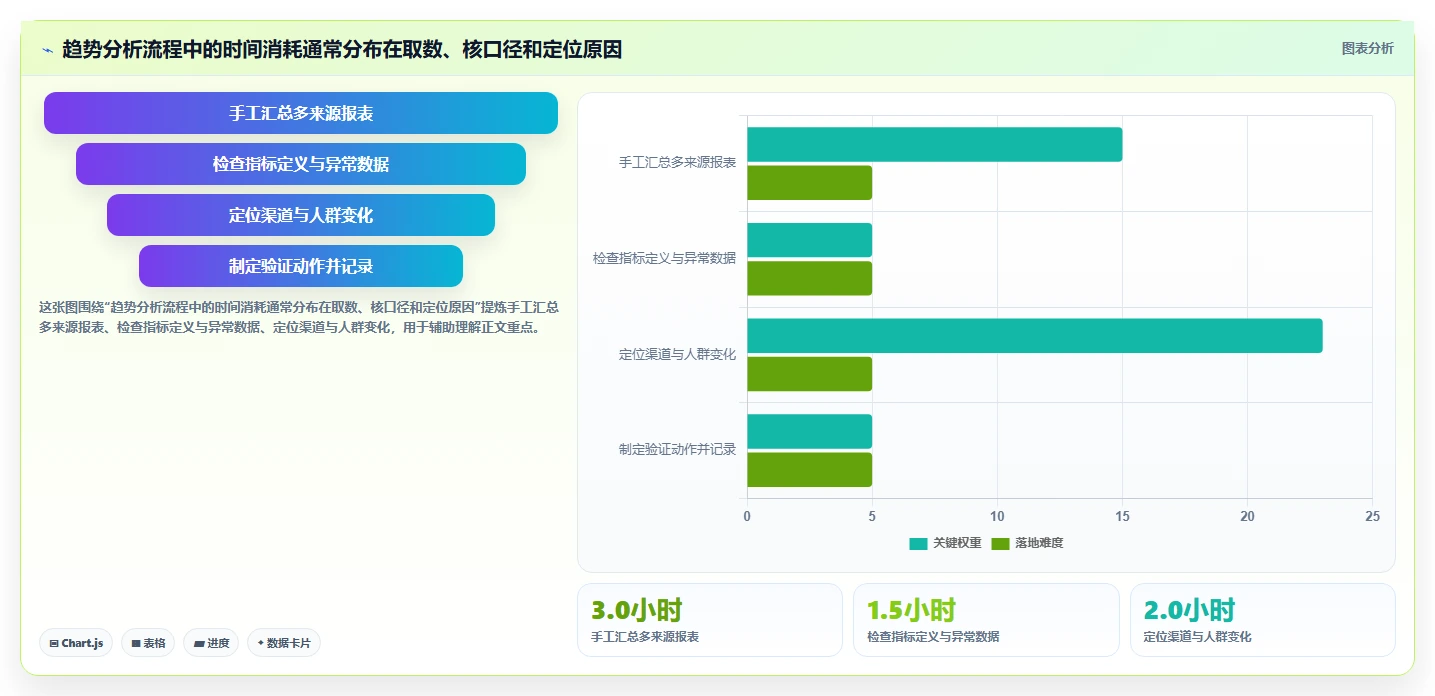Image resolution: width=1435 pixels, height=696 pixels.
Task: Click the chart axis label 制定验证动作并记录
Action: [677, 449]
